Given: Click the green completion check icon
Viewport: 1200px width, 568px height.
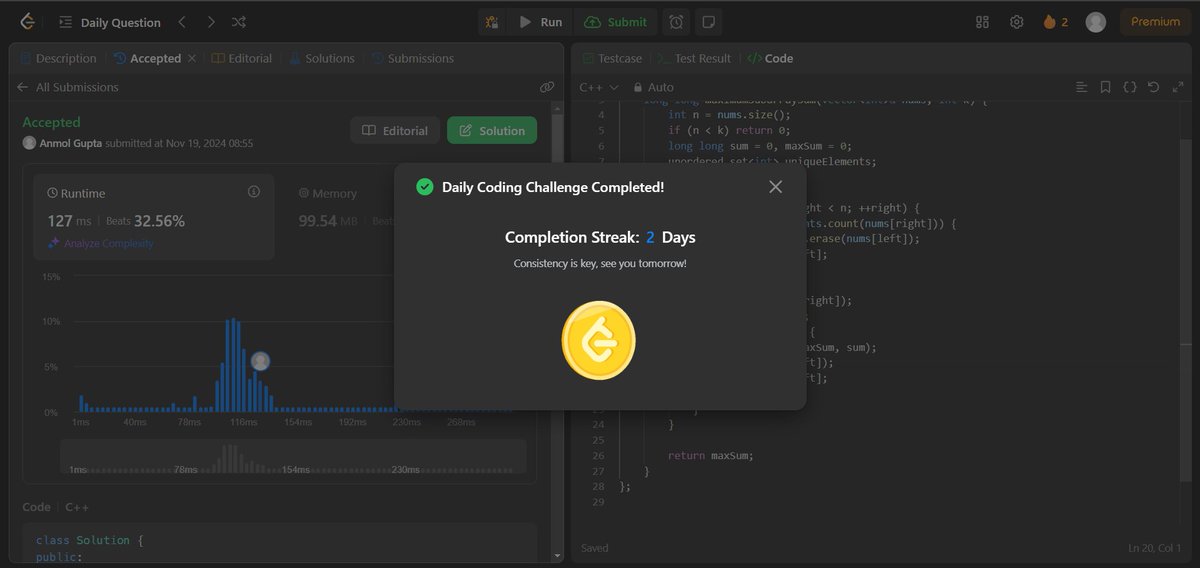Looking at the screenshot, I should pos(424,187).
